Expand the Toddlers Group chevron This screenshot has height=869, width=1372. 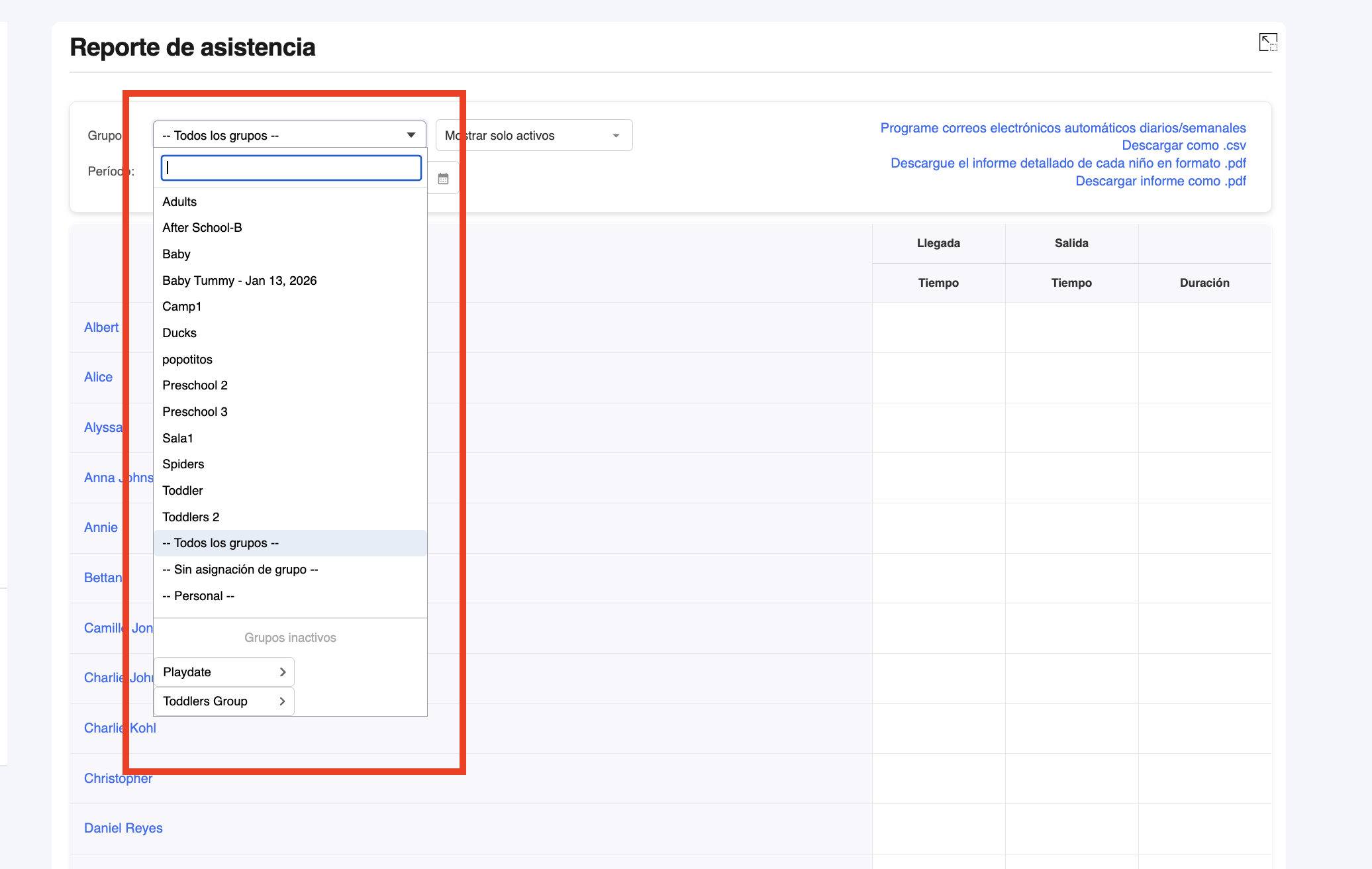coord(283,701)
